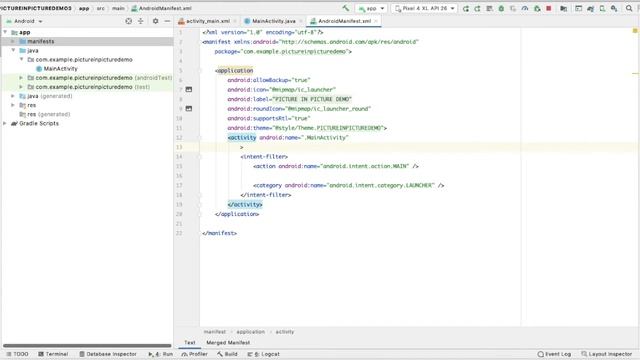Screen dimensions: 640x360
Task: Close the AndroidManifest.xml tab
Action: [376, 21]
